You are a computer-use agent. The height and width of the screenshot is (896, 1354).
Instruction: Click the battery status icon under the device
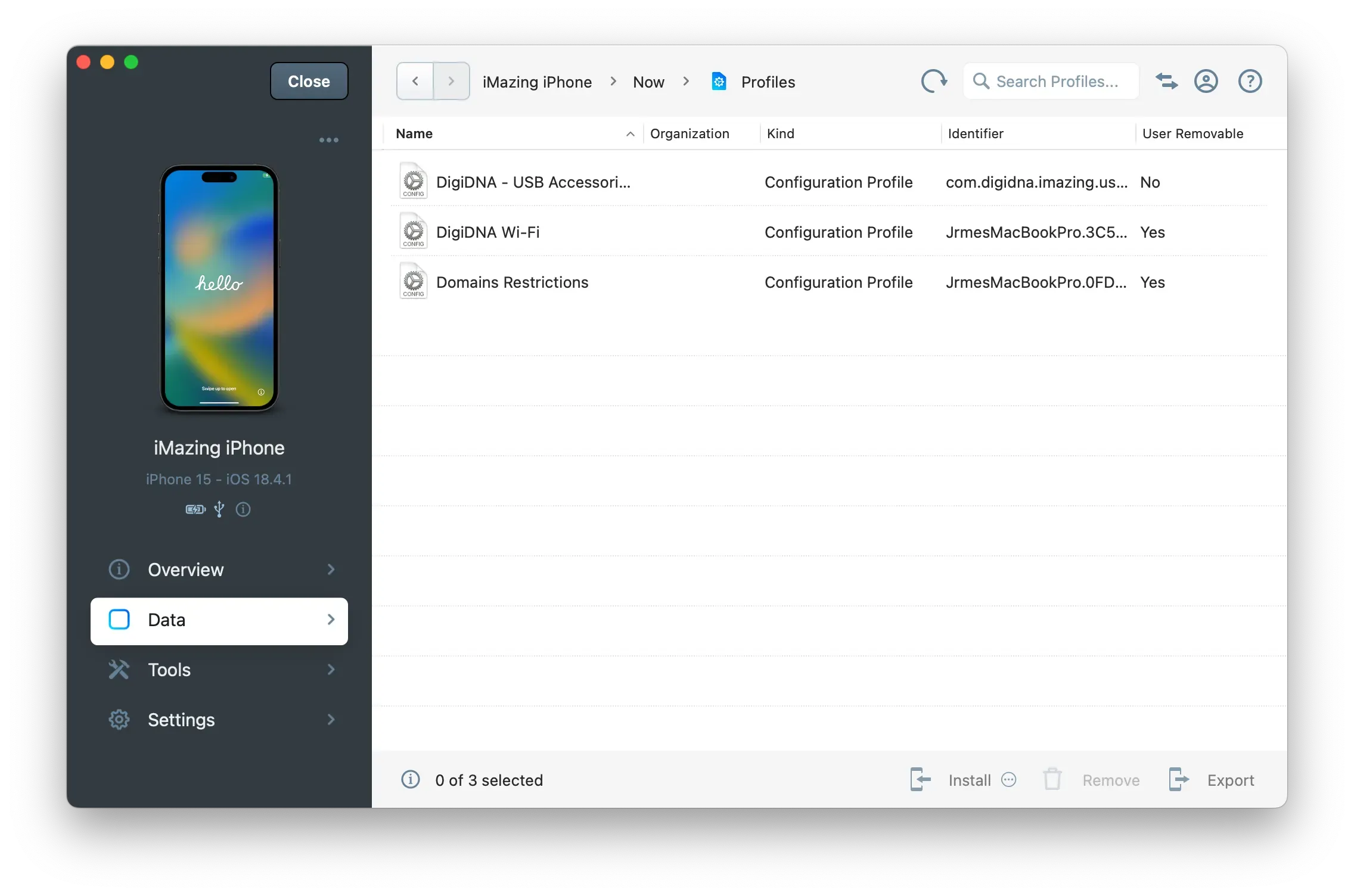click(x=194, y=509)
